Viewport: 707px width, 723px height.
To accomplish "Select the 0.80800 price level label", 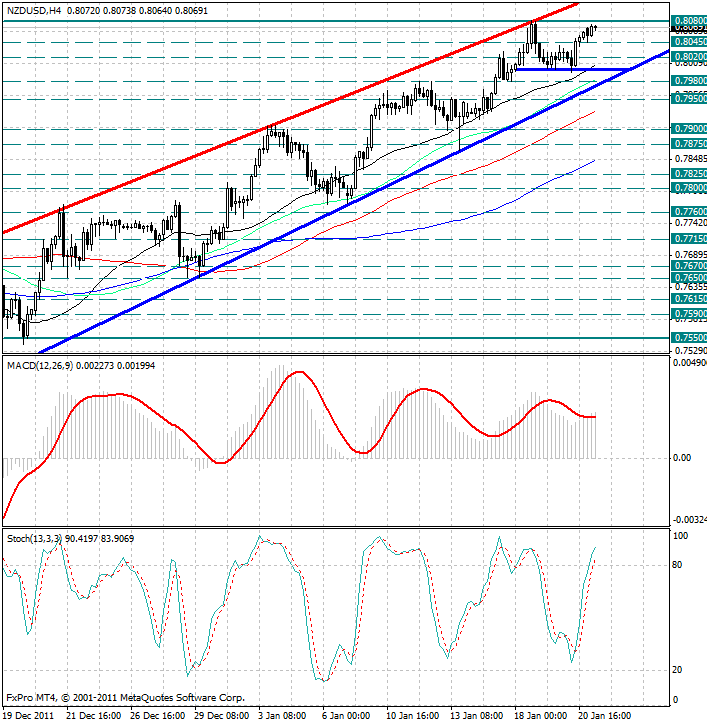I will click(689, 21).
